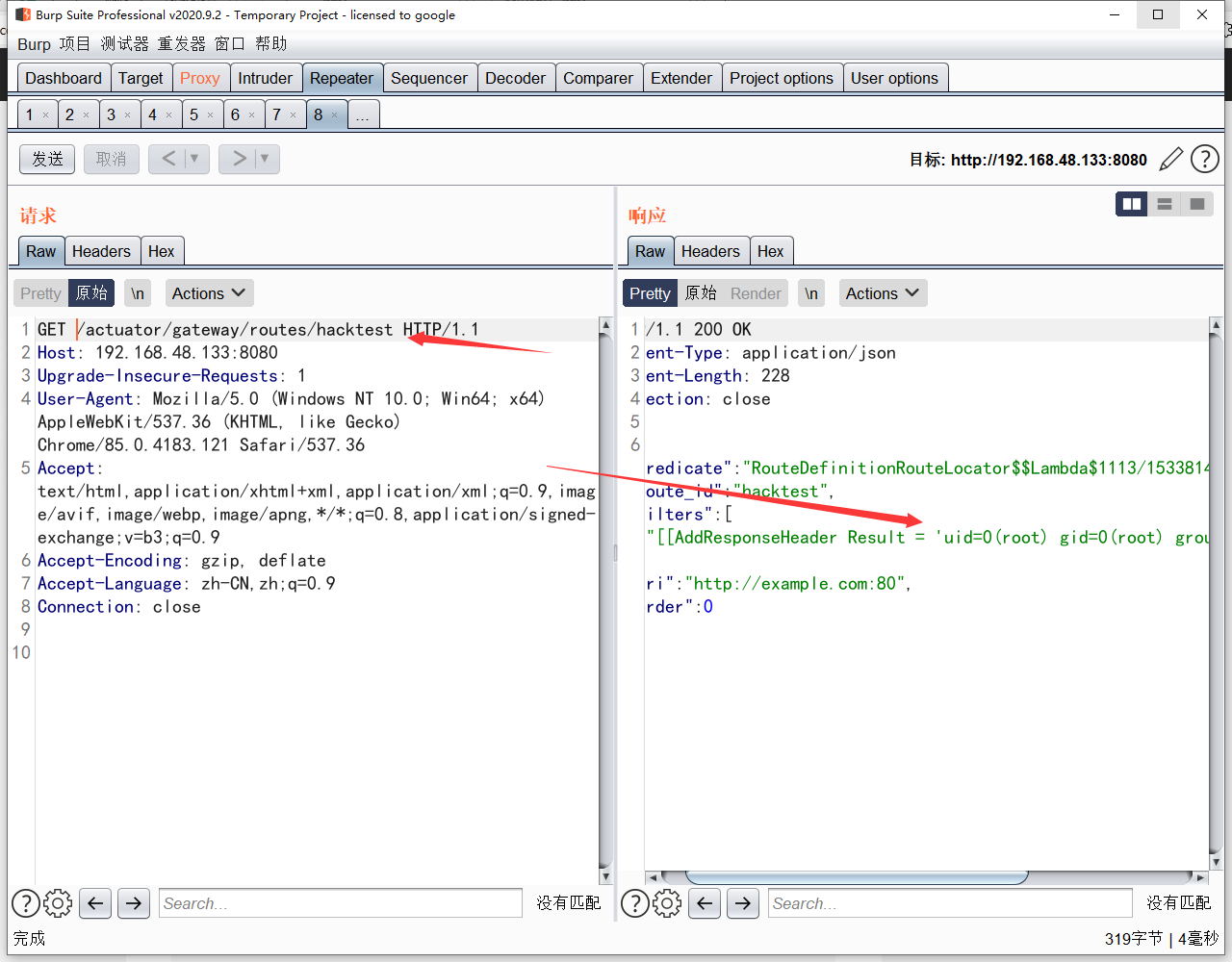Click the edit target pencil icon
The image size is (1232, 962).
pos(1170,159)
